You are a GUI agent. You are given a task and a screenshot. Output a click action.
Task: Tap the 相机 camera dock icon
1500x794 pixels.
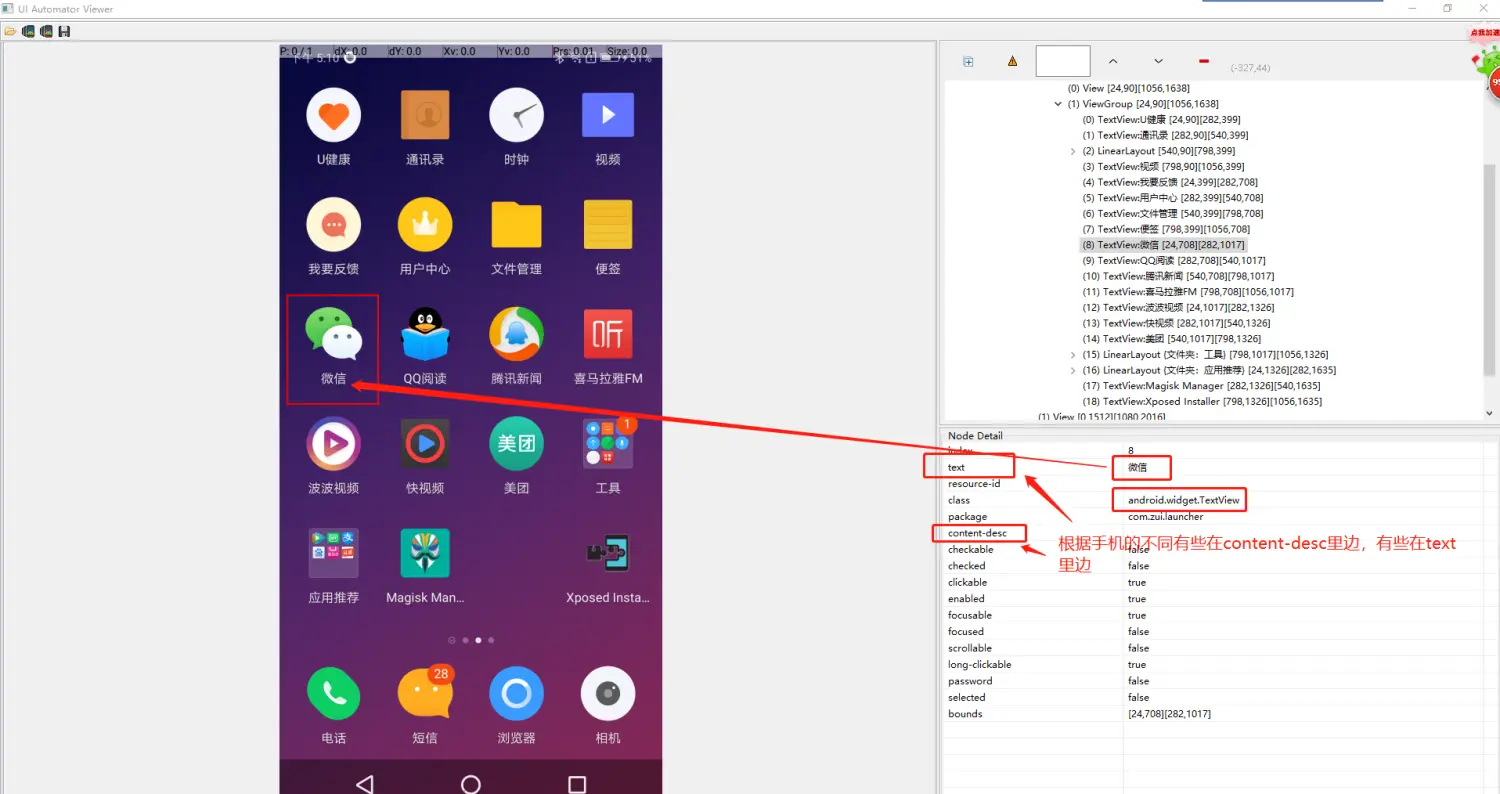pos(608,693)
